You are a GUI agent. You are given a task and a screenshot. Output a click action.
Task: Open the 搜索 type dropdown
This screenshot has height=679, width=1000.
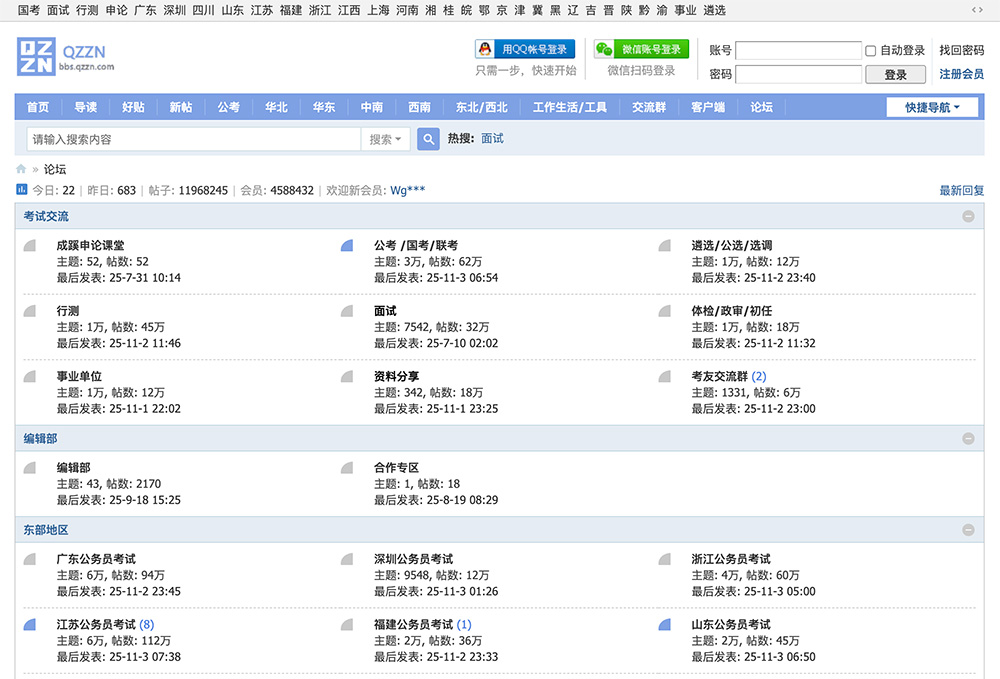(385, 139)
